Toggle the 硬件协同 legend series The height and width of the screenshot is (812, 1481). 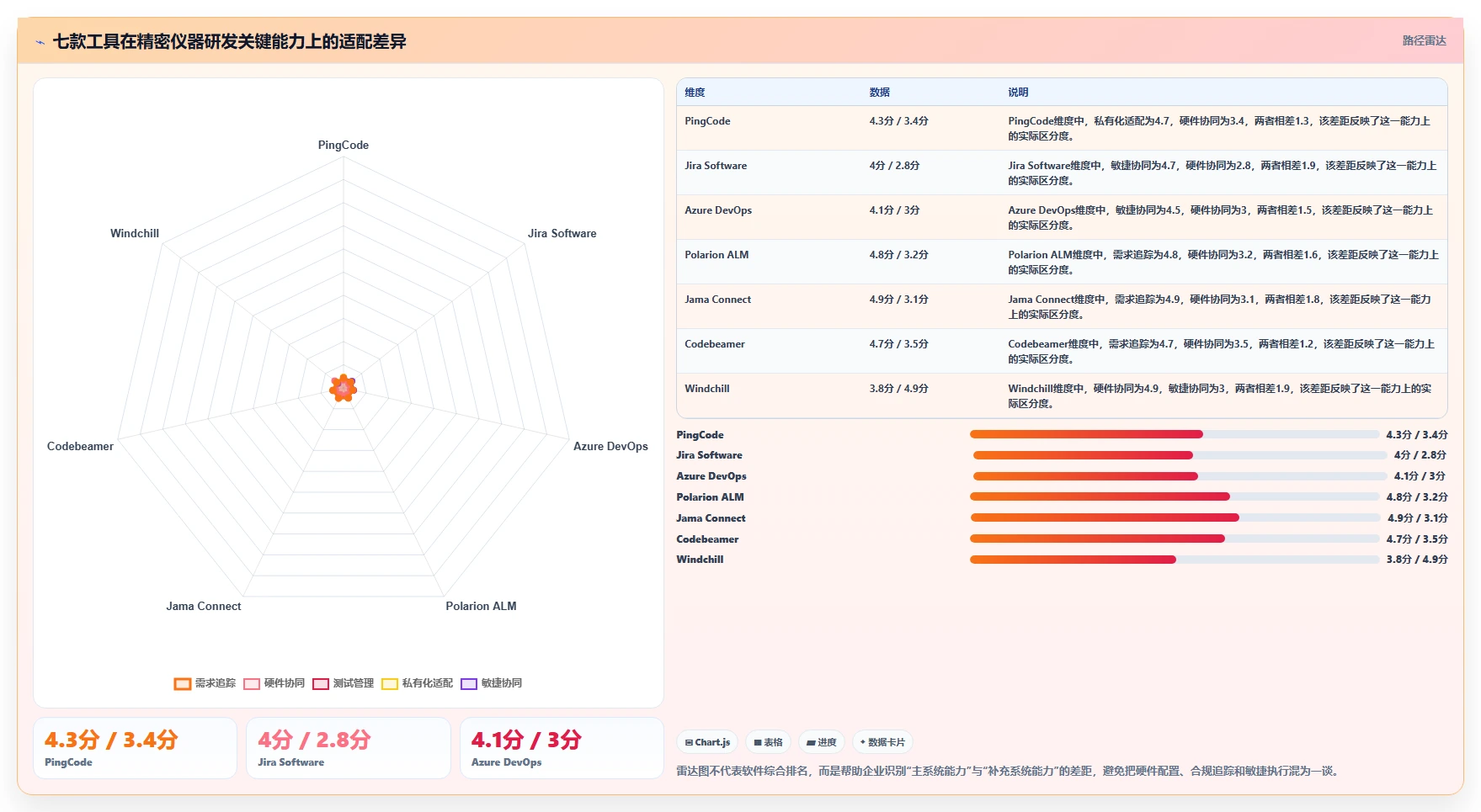pos(274,683)
